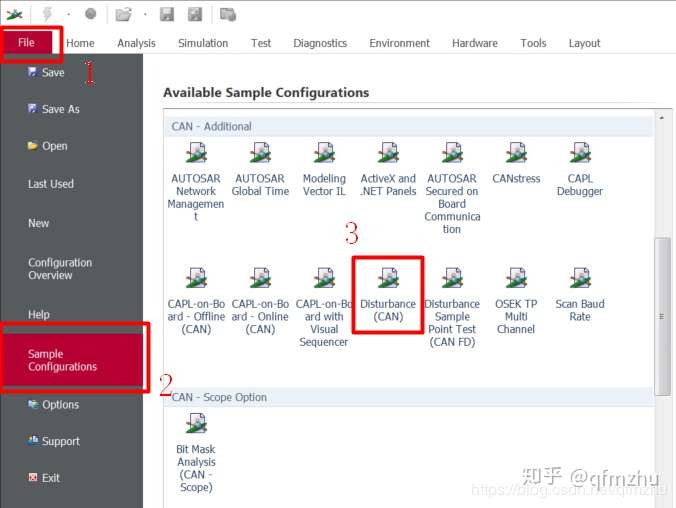Click the open folder icon in quick toolbar
Image resolution: width=676 pixels, height=508 pixels.
point(123,15)
